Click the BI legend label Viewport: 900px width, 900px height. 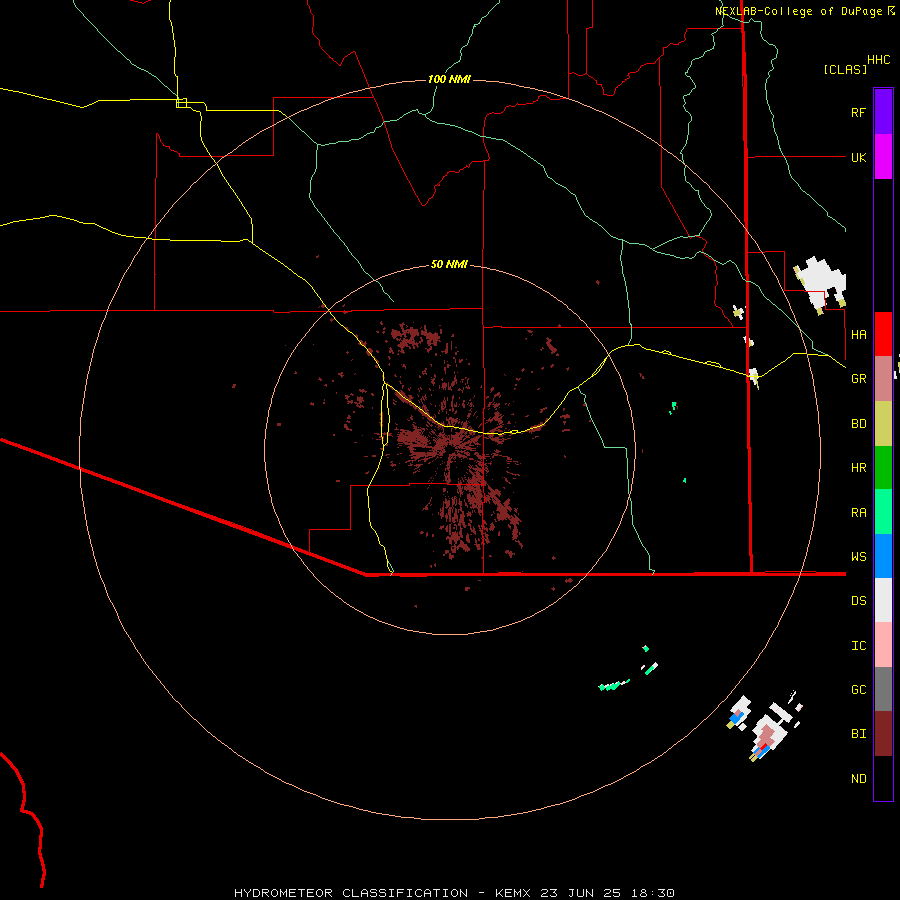coord(858,734)
